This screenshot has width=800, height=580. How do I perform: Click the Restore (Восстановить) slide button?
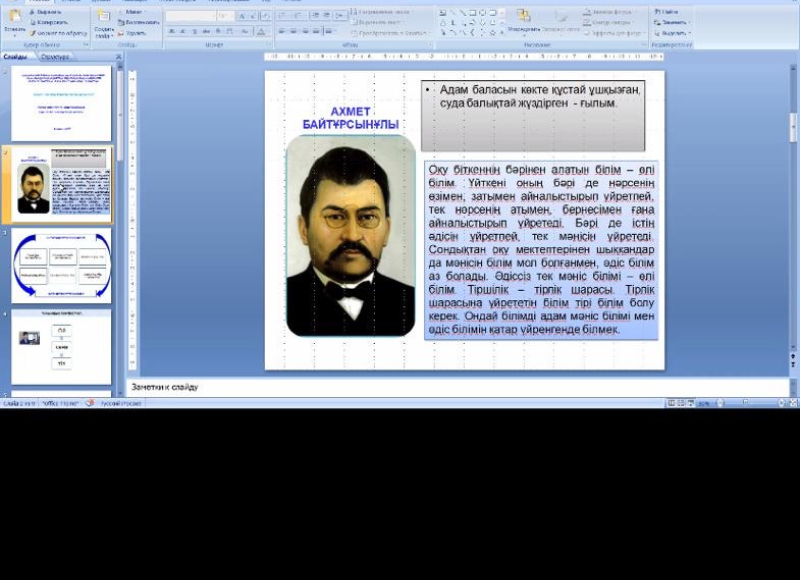coord(142,22)
